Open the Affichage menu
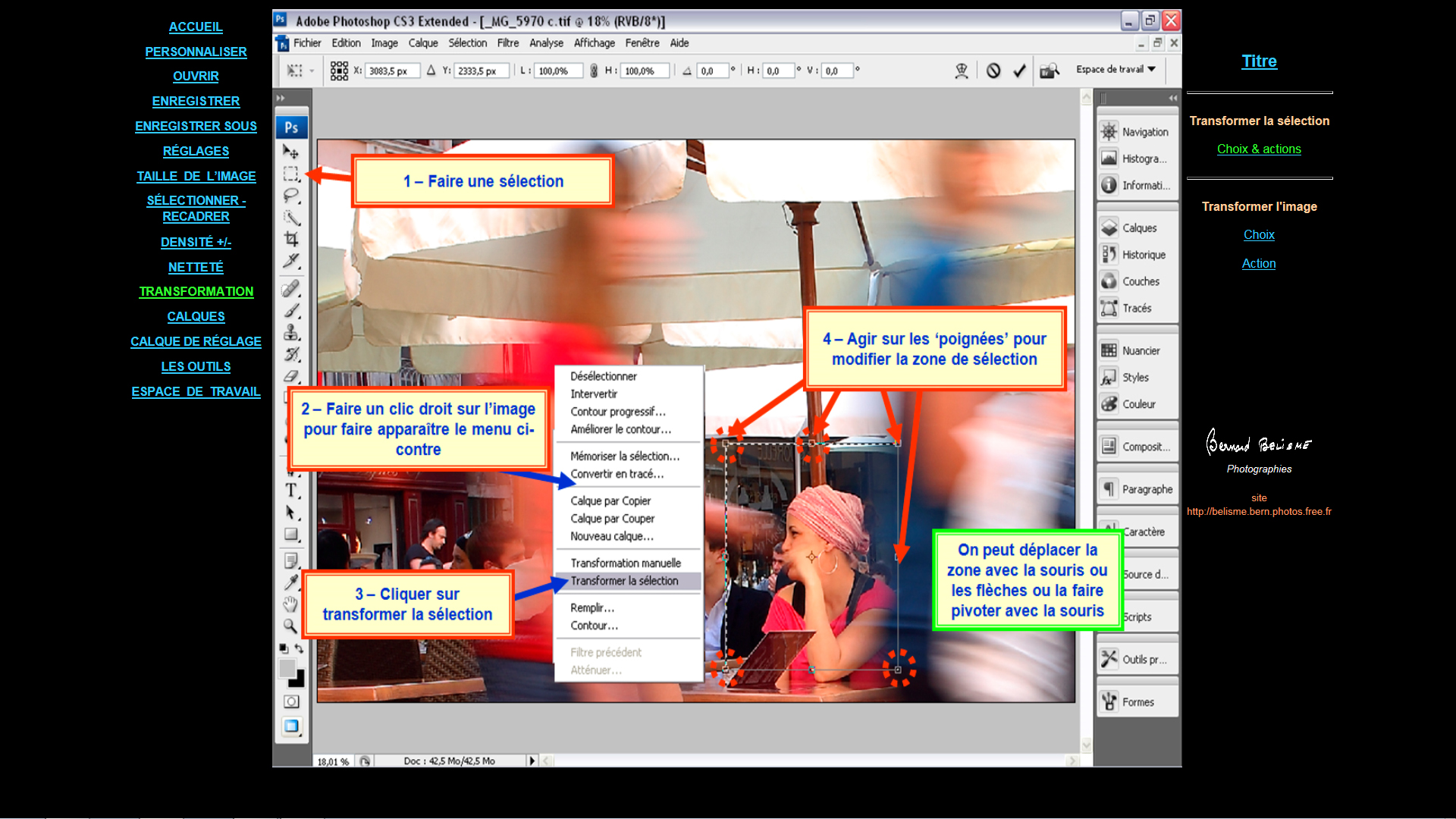 [595, 43]
